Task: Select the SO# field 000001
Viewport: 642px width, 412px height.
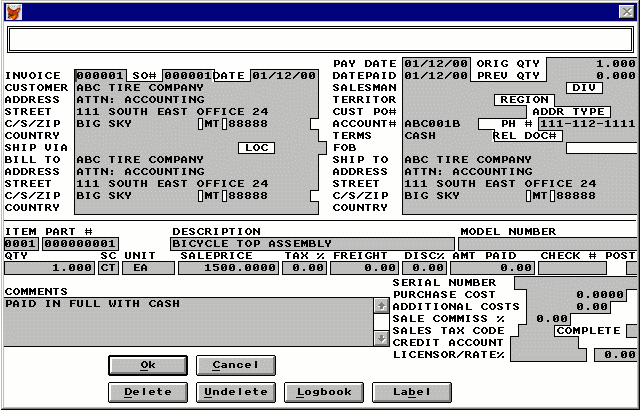Action: coord(188,76)
